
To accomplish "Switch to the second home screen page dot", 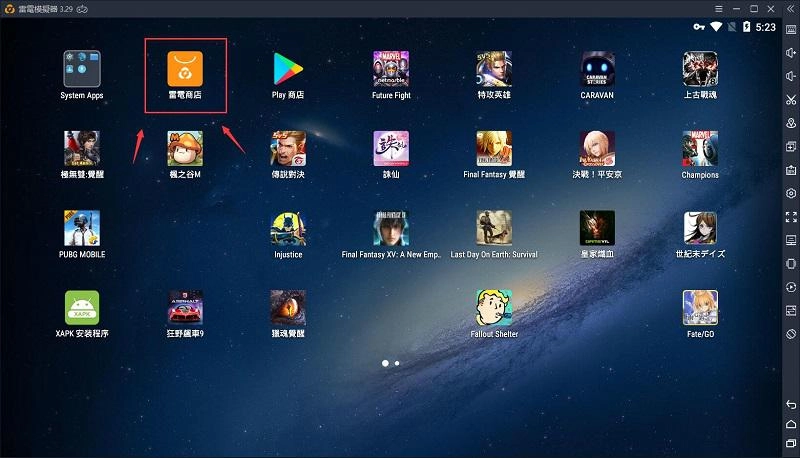I will tap(397, 363).
